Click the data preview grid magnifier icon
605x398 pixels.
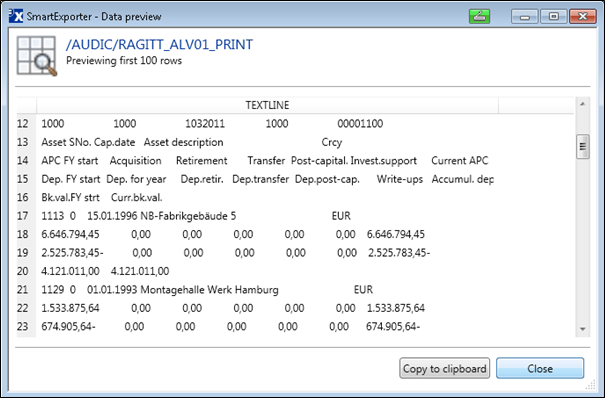click(37, 56)
